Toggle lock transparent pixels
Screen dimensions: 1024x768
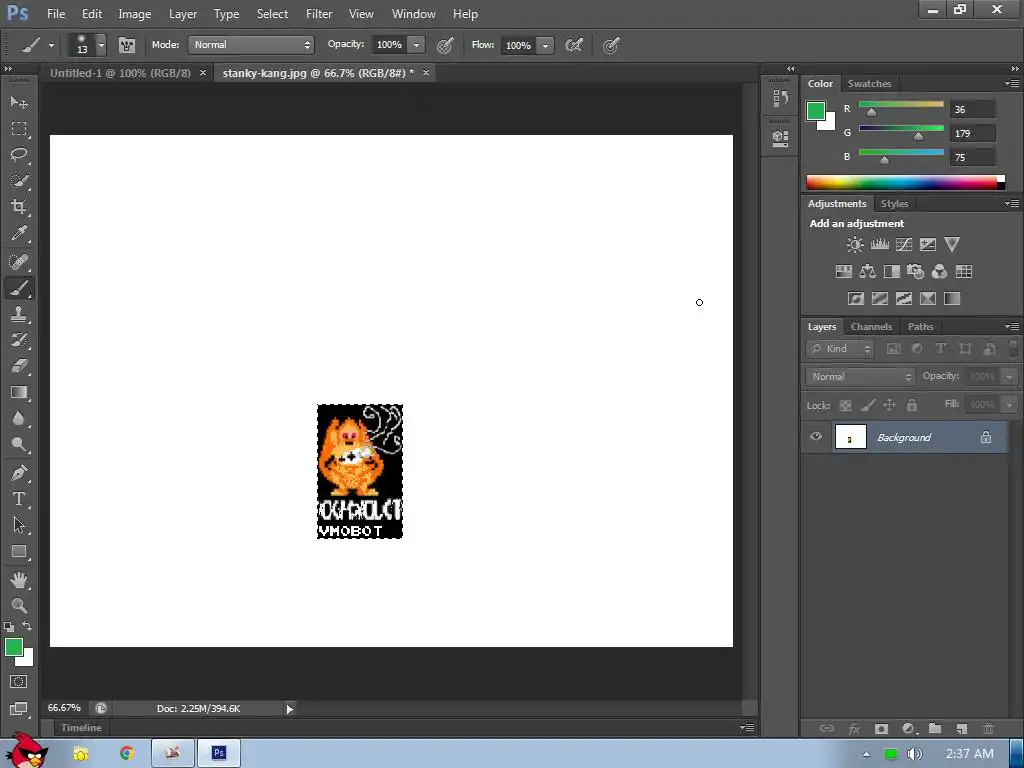point(845,406)
